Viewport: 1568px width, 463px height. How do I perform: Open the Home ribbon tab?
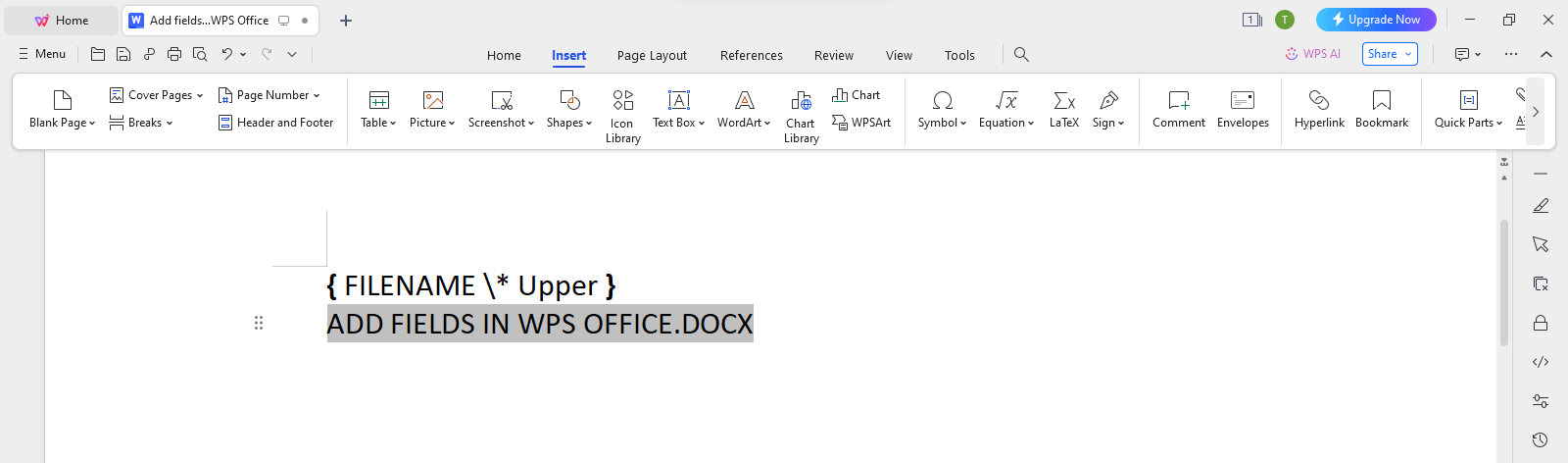[504, 55]
